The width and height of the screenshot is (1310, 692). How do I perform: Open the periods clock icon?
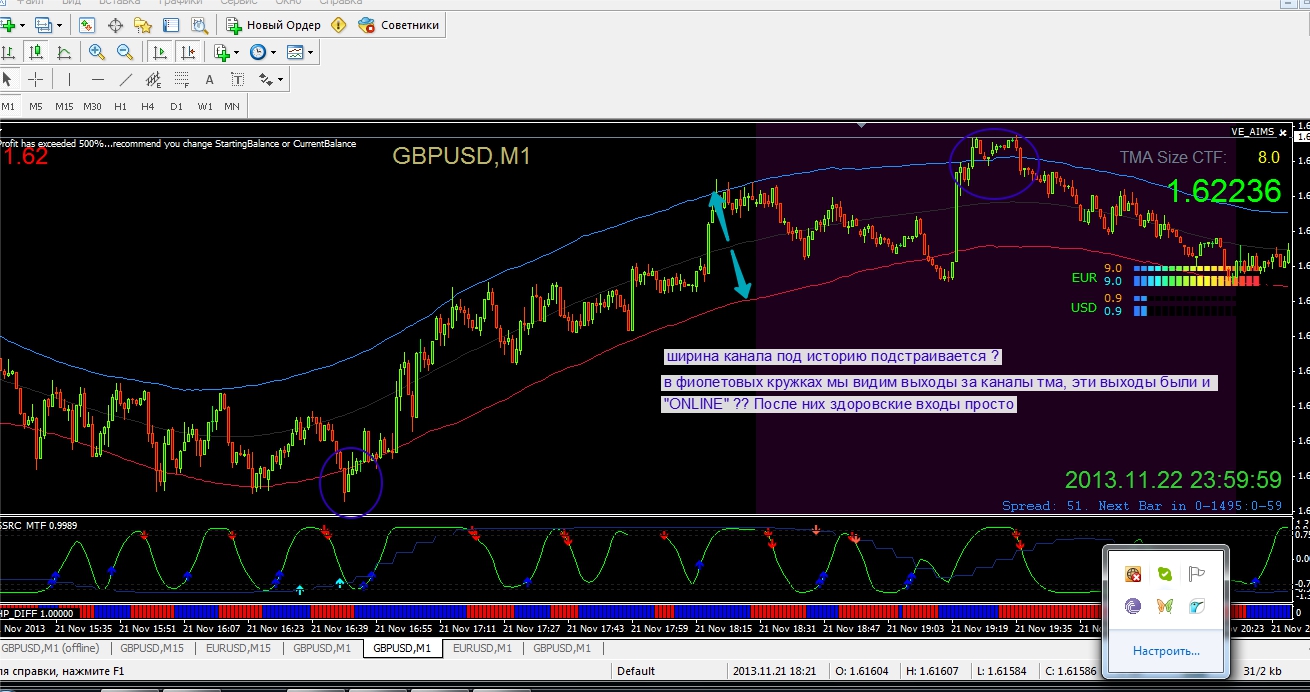258,52
